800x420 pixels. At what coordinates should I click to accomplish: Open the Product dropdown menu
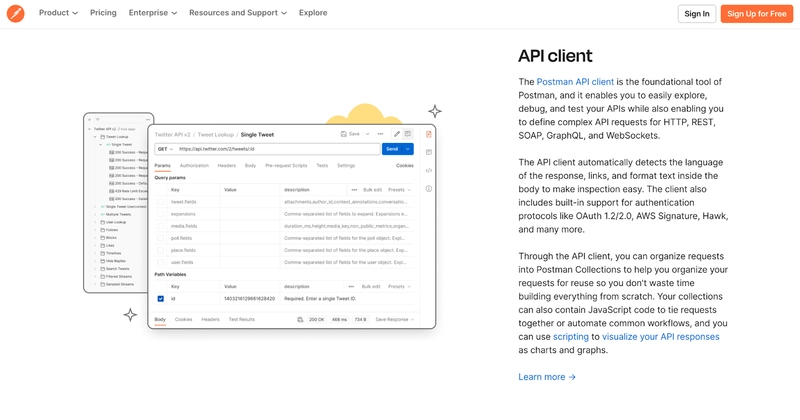[x=58, y=13]
